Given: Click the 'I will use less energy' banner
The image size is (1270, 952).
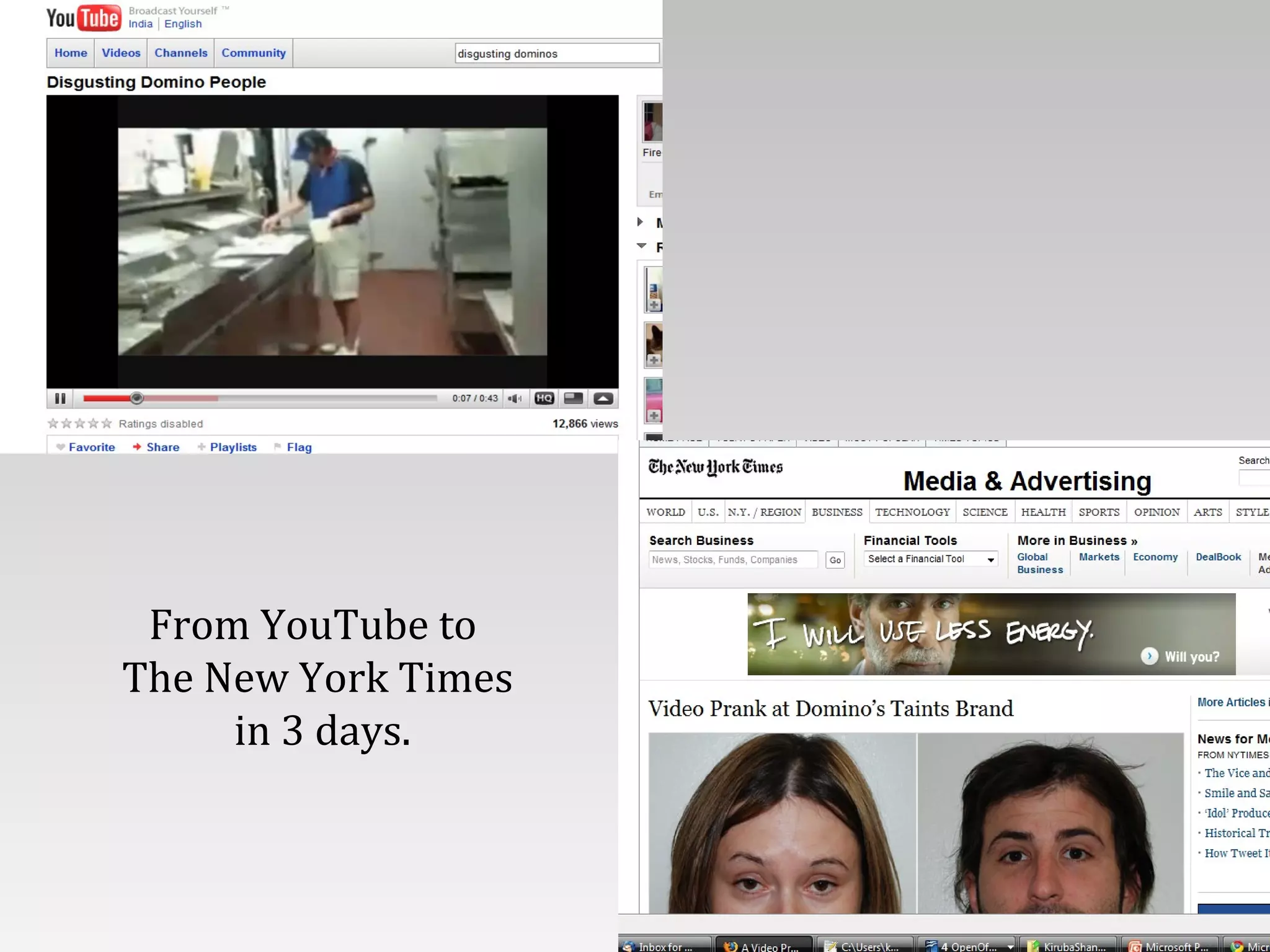Looking at the screenshot, I should tap(991, 634).
